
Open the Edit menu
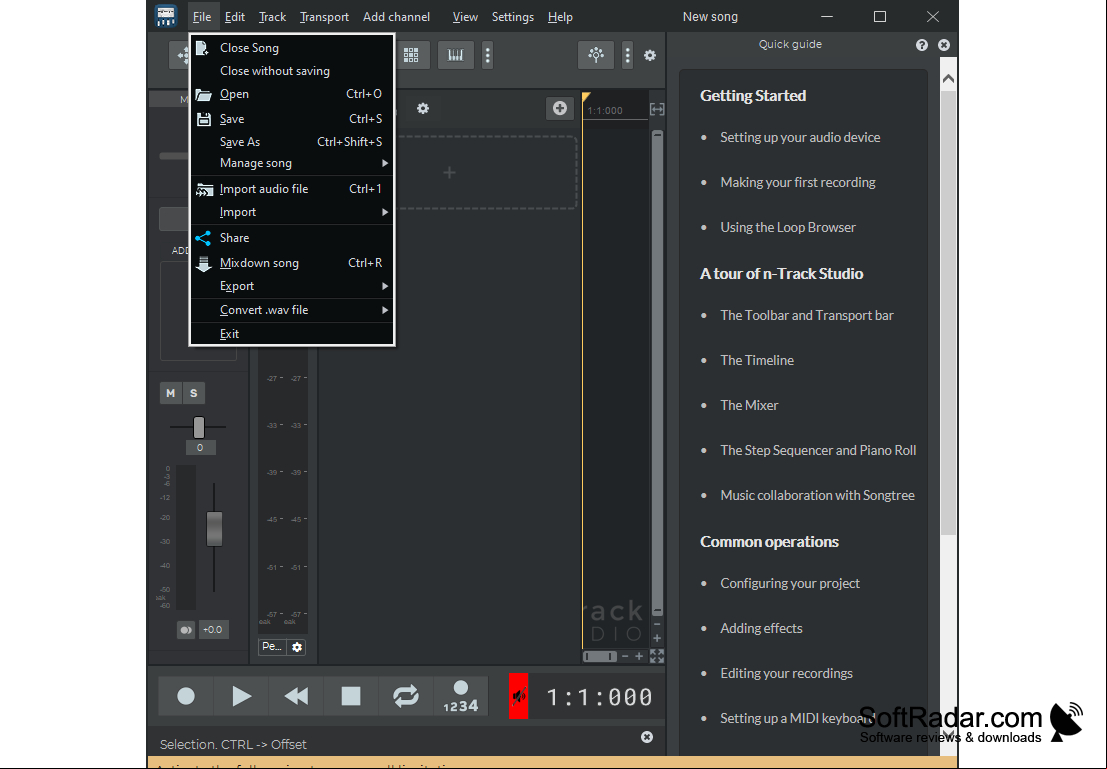pyautogui.click(x=235, y=17)
